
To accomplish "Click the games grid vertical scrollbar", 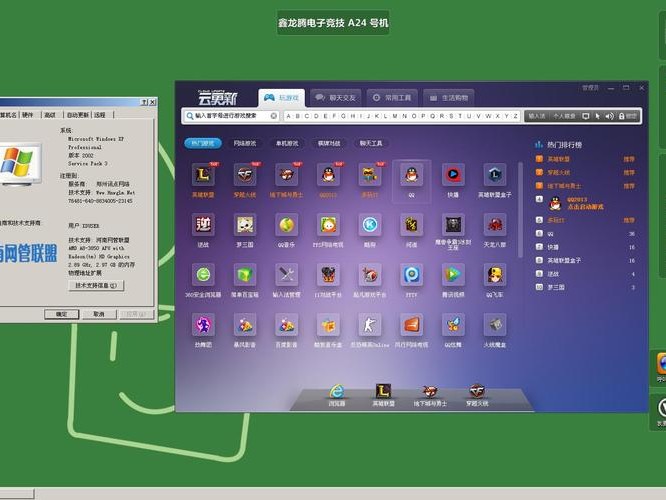I will coord(520,209).
